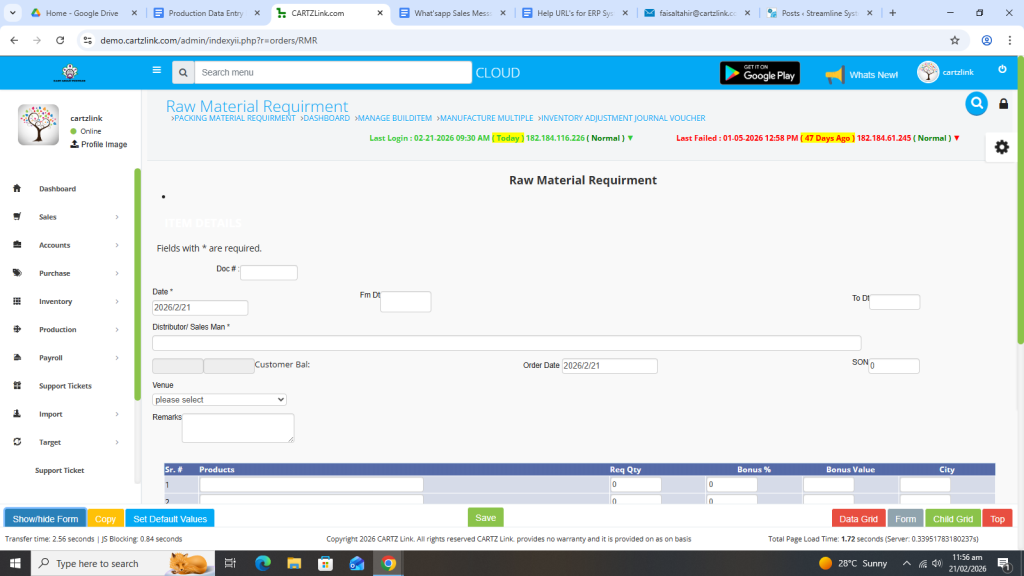The image size is (1024, 576).
Task: Switch to the Production Data Entry tab
Action: point(204,13)
